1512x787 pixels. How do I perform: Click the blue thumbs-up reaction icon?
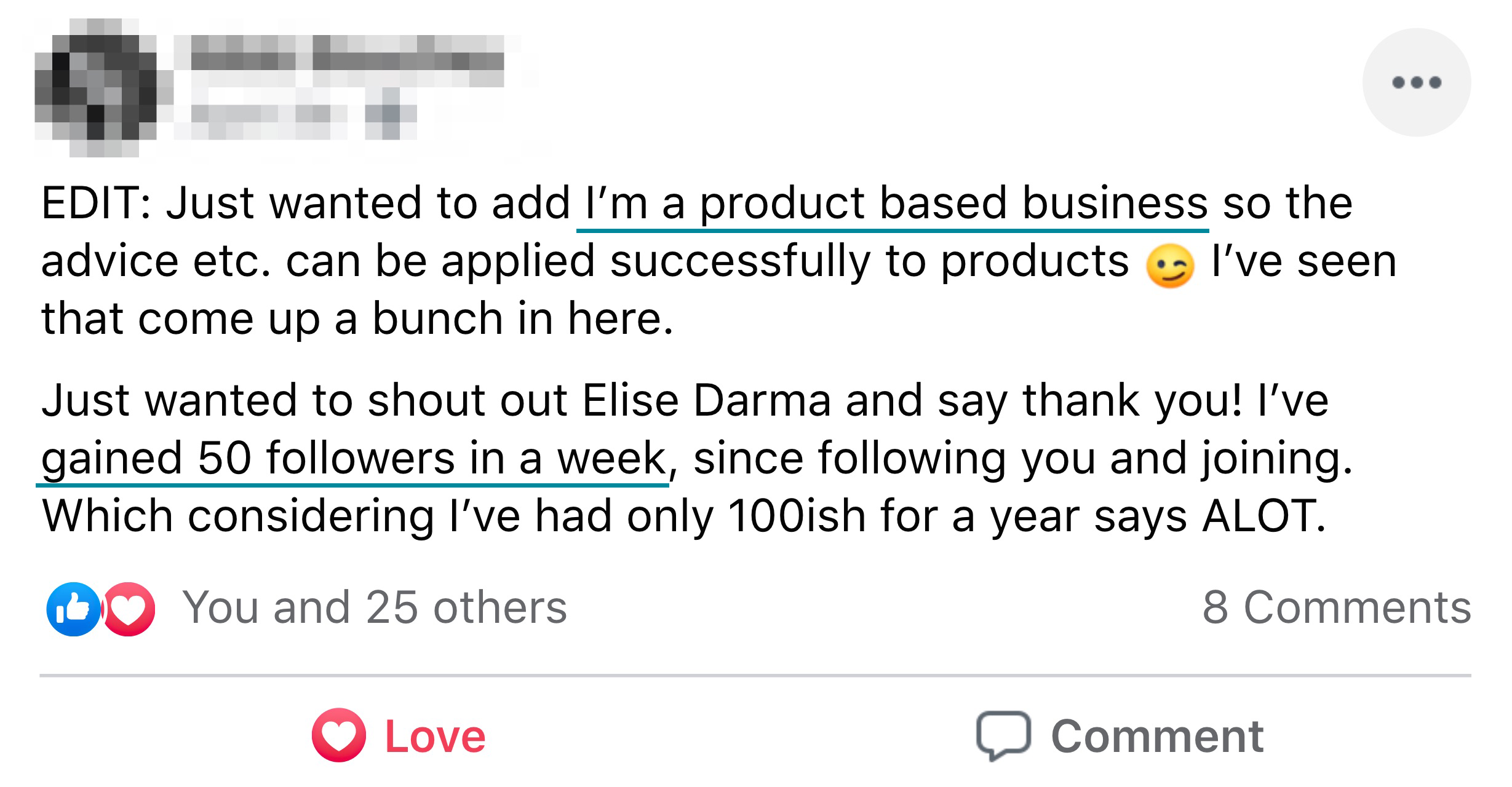[73, 609]
